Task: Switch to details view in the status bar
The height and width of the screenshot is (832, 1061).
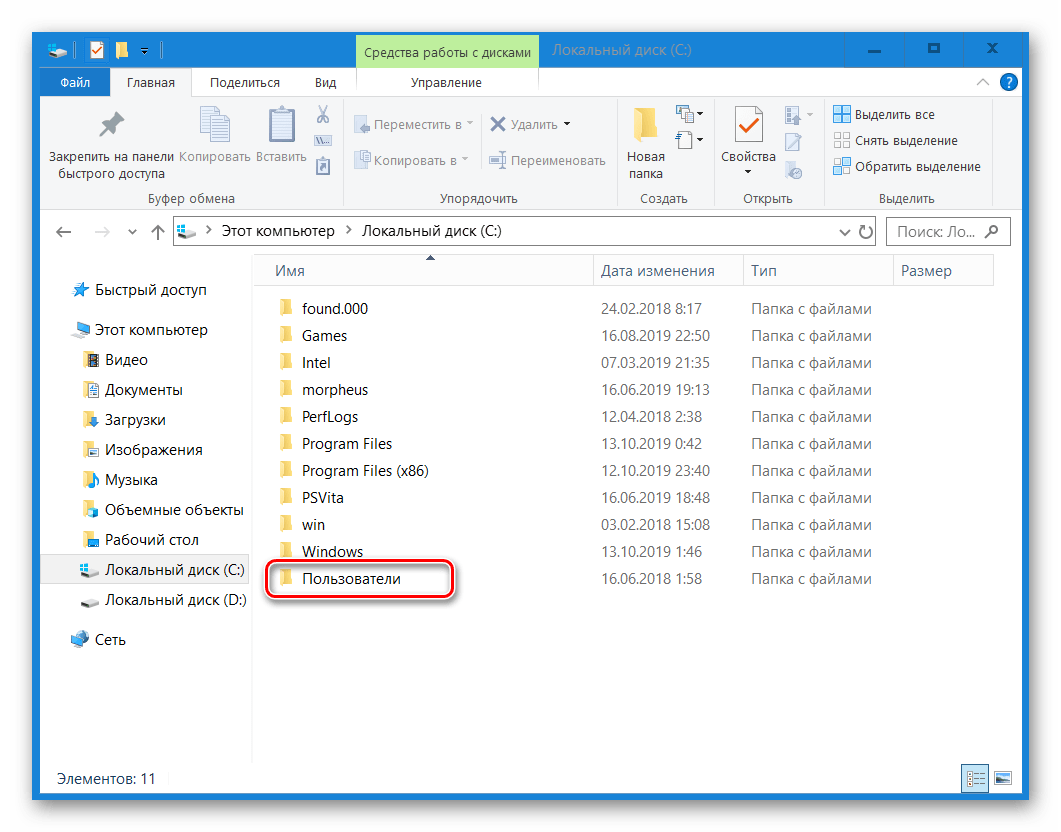Action: pos(975,778)
